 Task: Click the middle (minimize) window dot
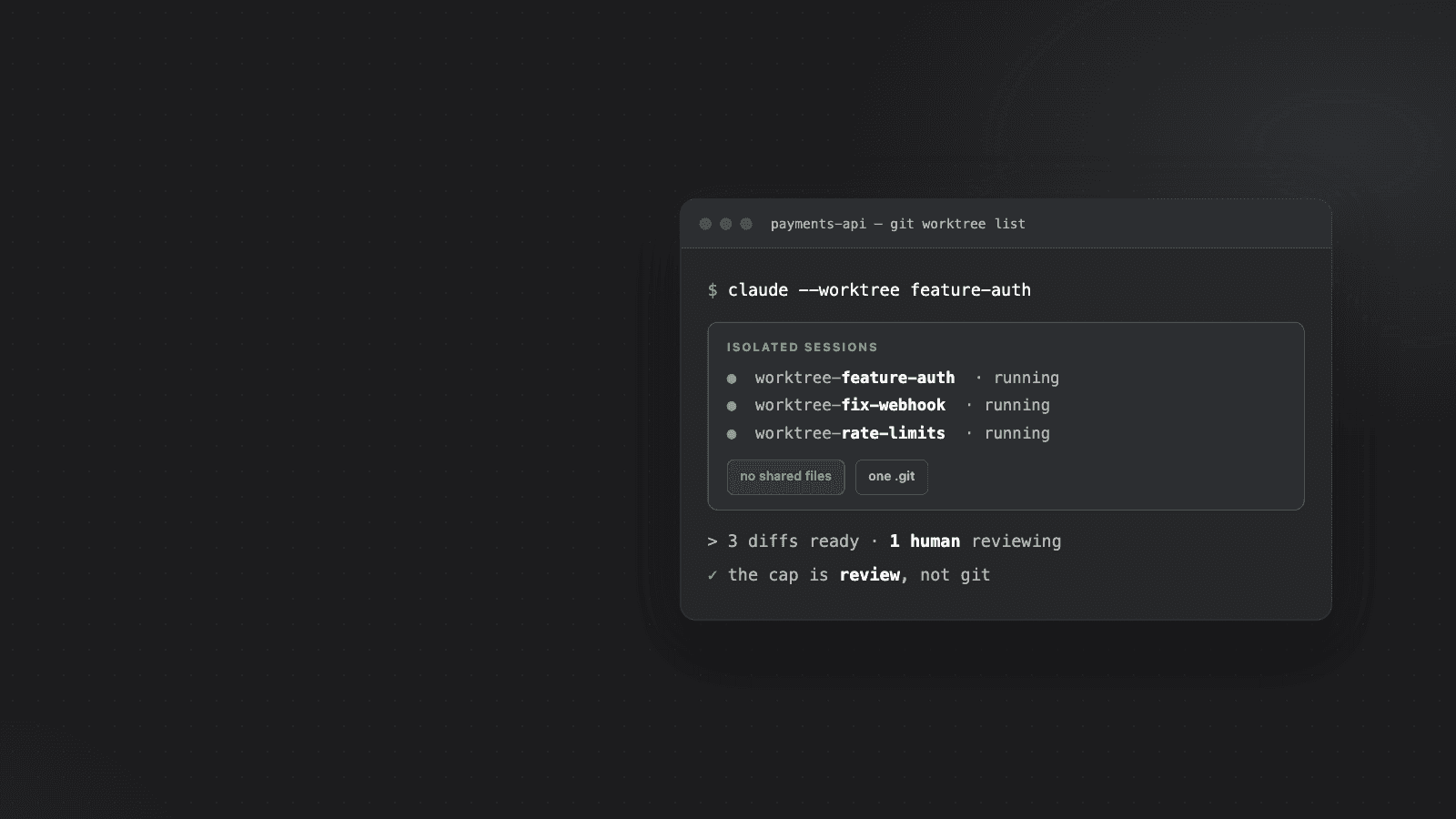coord(725,224)
